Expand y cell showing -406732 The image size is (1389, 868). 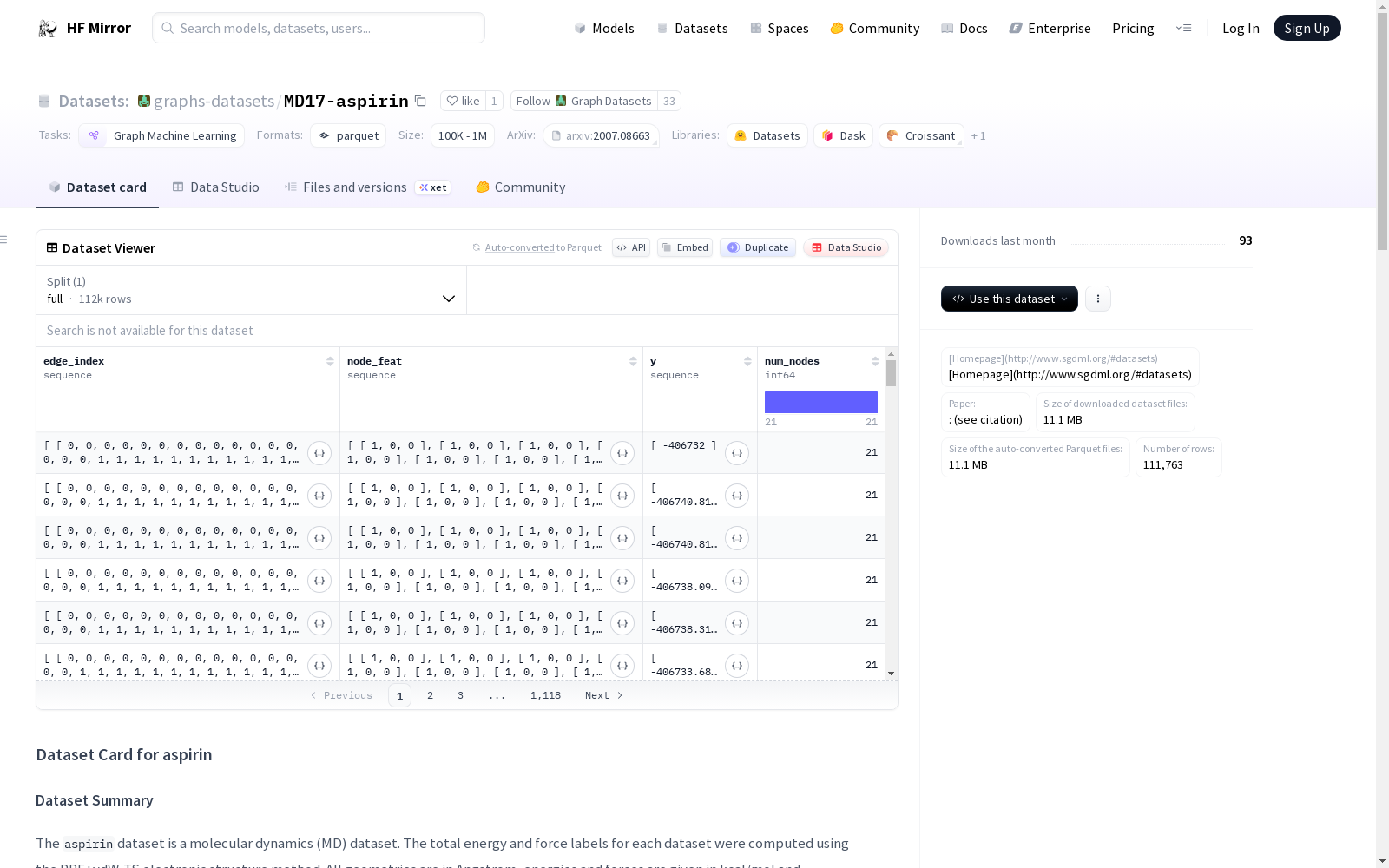(737, 453)
